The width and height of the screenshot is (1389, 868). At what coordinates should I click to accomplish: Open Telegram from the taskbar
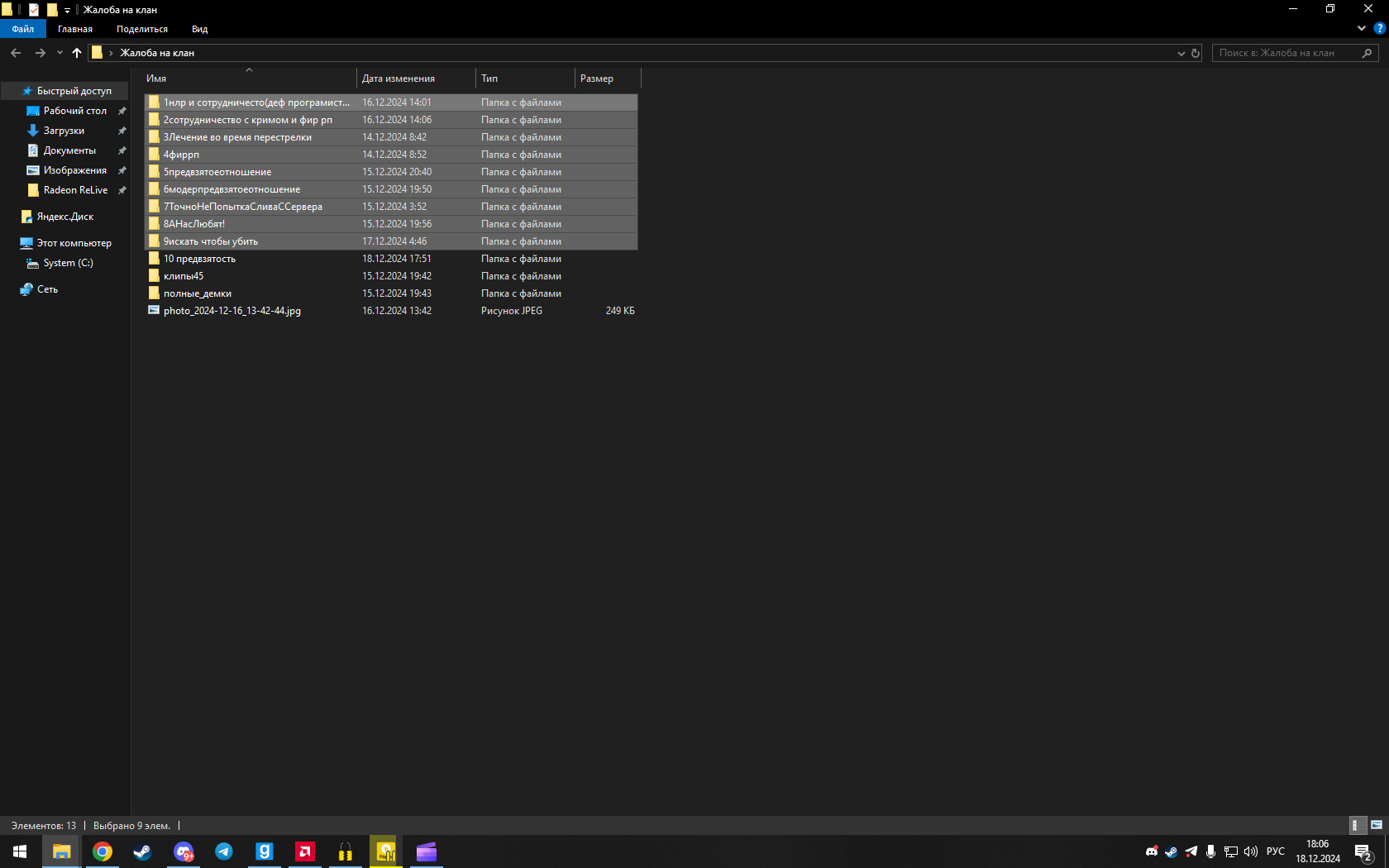pos(223,851)
